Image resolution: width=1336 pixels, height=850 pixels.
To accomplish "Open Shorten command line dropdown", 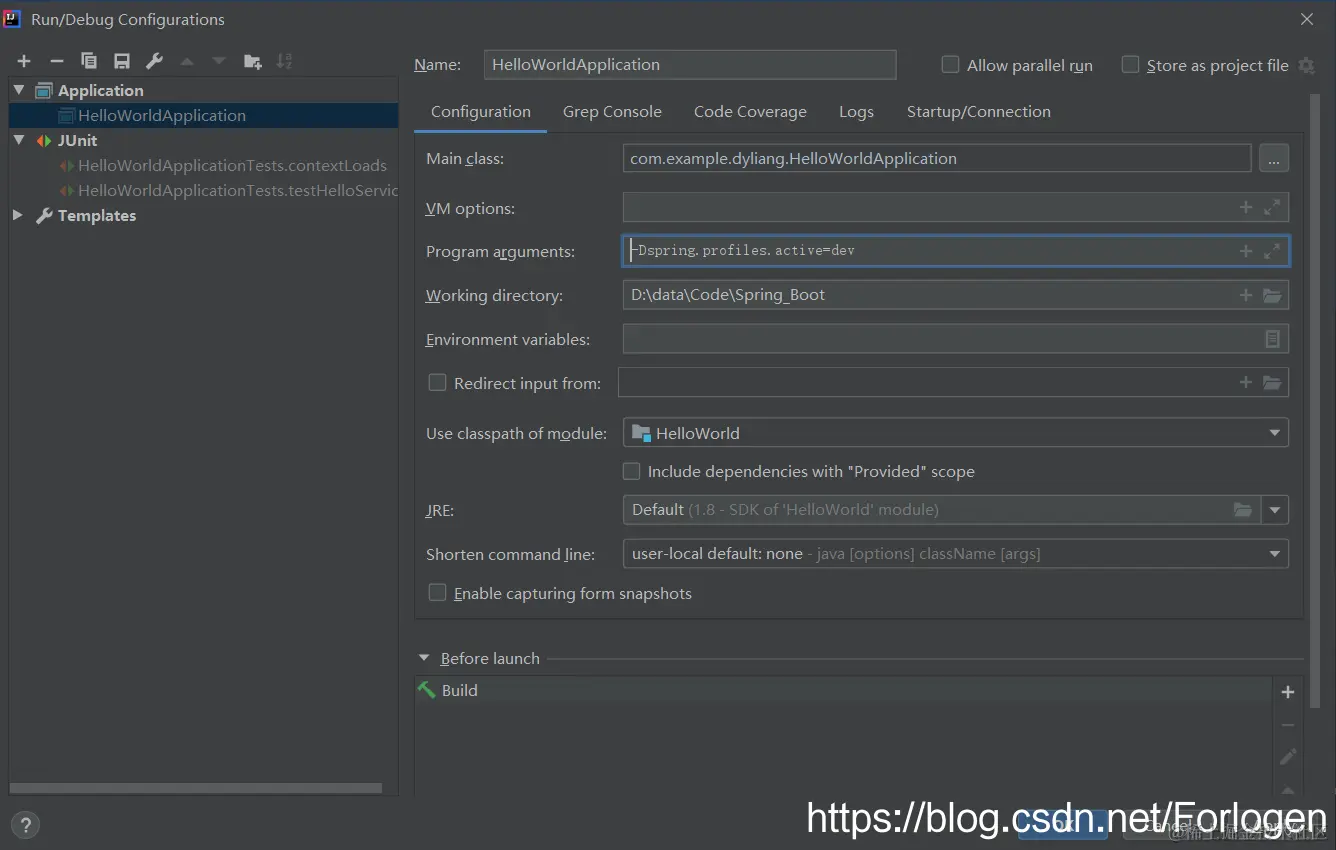I will click(x=1275, y=554).
